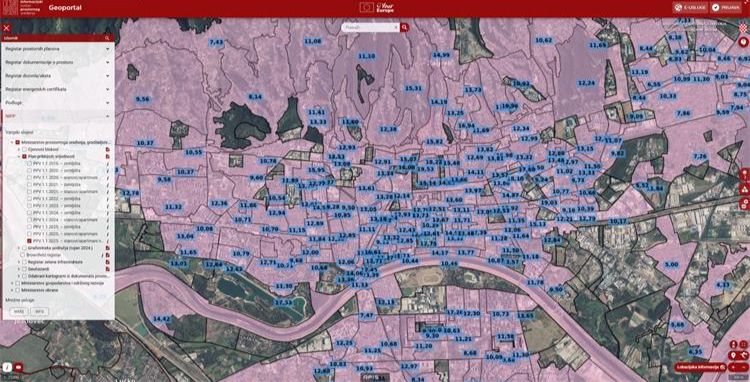Enable the Geohazardi checkbox
Screen dimensions: 750x382
[24, 269]
